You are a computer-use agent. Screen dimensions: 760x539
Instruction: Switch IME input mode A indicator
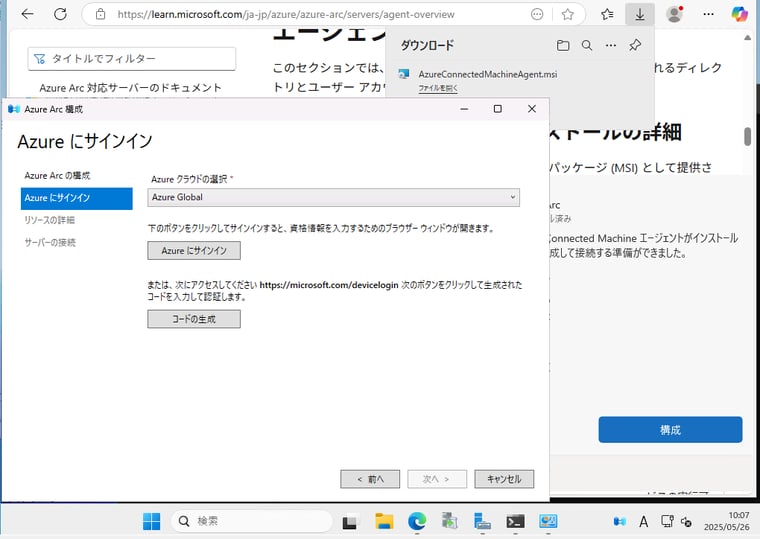pos(643,522)
